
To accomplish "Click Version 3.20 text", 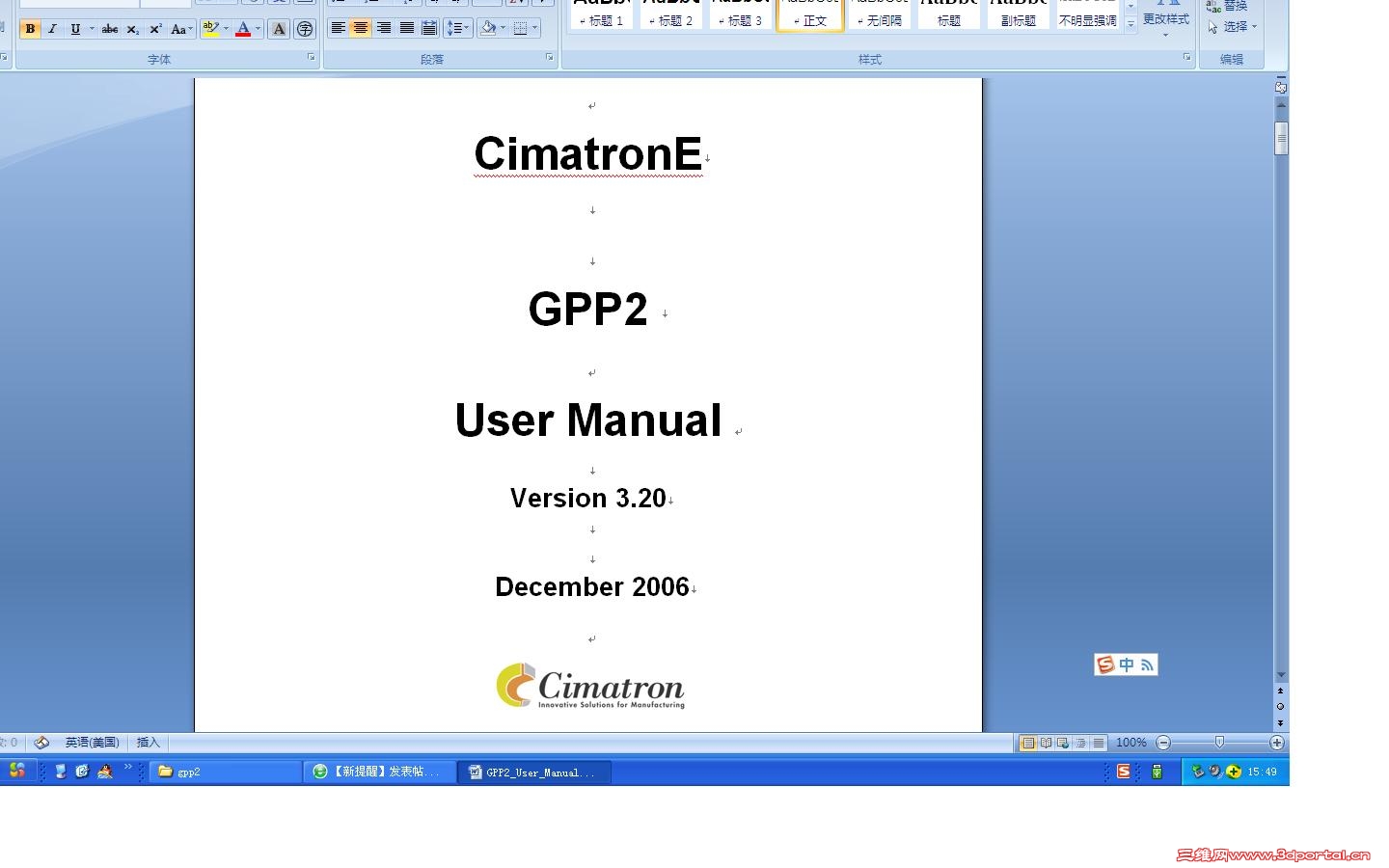I will coord(588,498).
